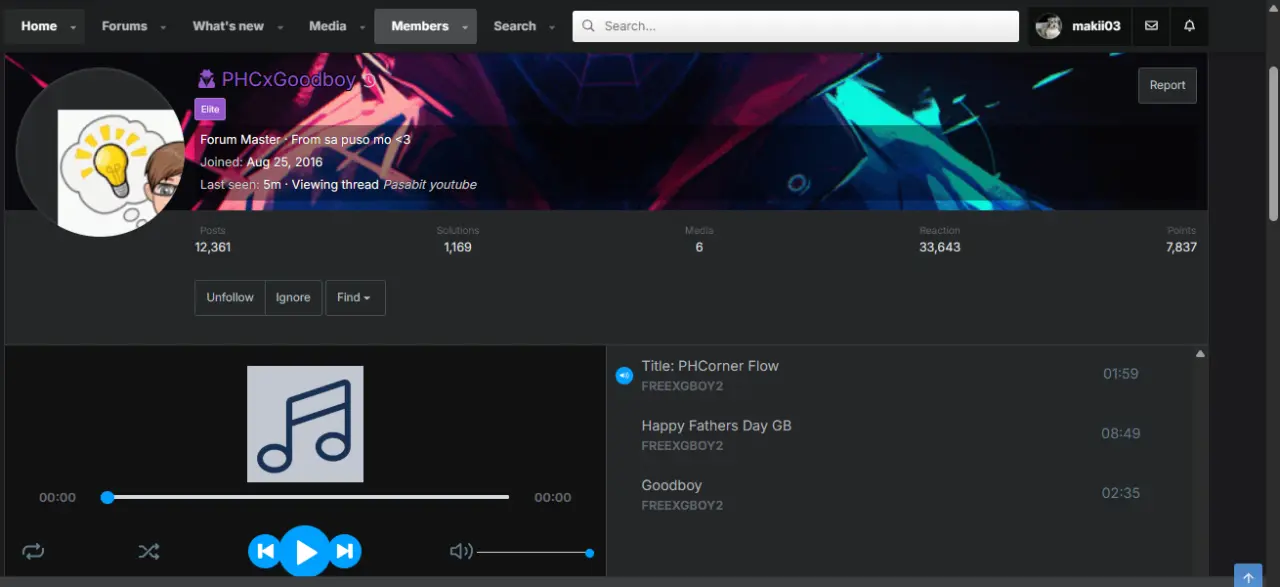Screen dimensions: 1280x587
Task: Expand the Members dropdown arrow
Action: coord(465,27)
